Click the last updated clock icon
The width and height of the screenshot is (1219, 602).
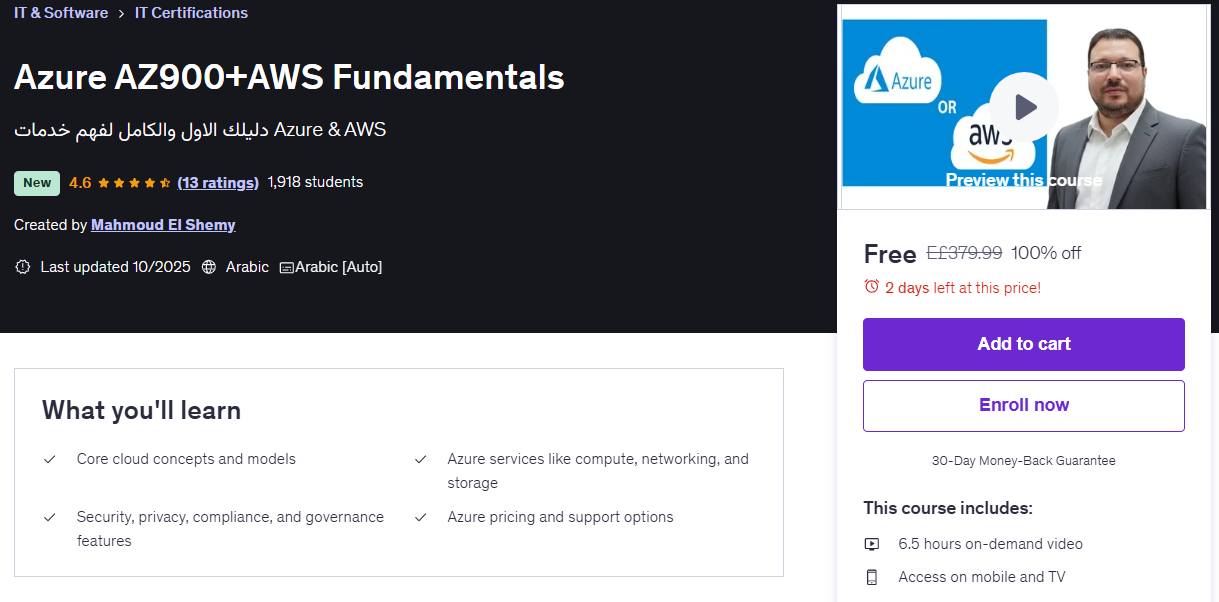click(x=23, y=267)
